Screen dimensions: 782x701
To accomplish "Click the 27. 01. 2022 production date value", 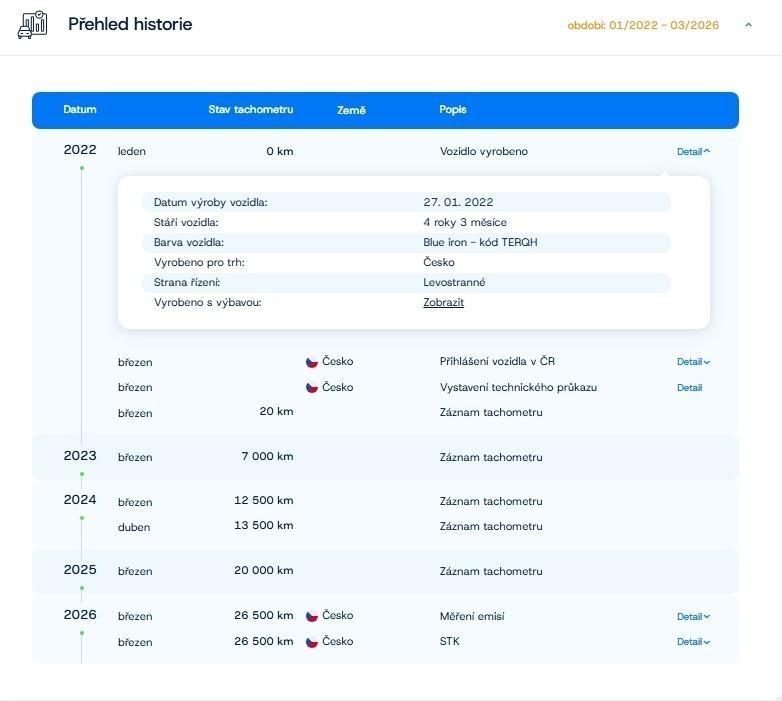I will click(x=458, y=202).
